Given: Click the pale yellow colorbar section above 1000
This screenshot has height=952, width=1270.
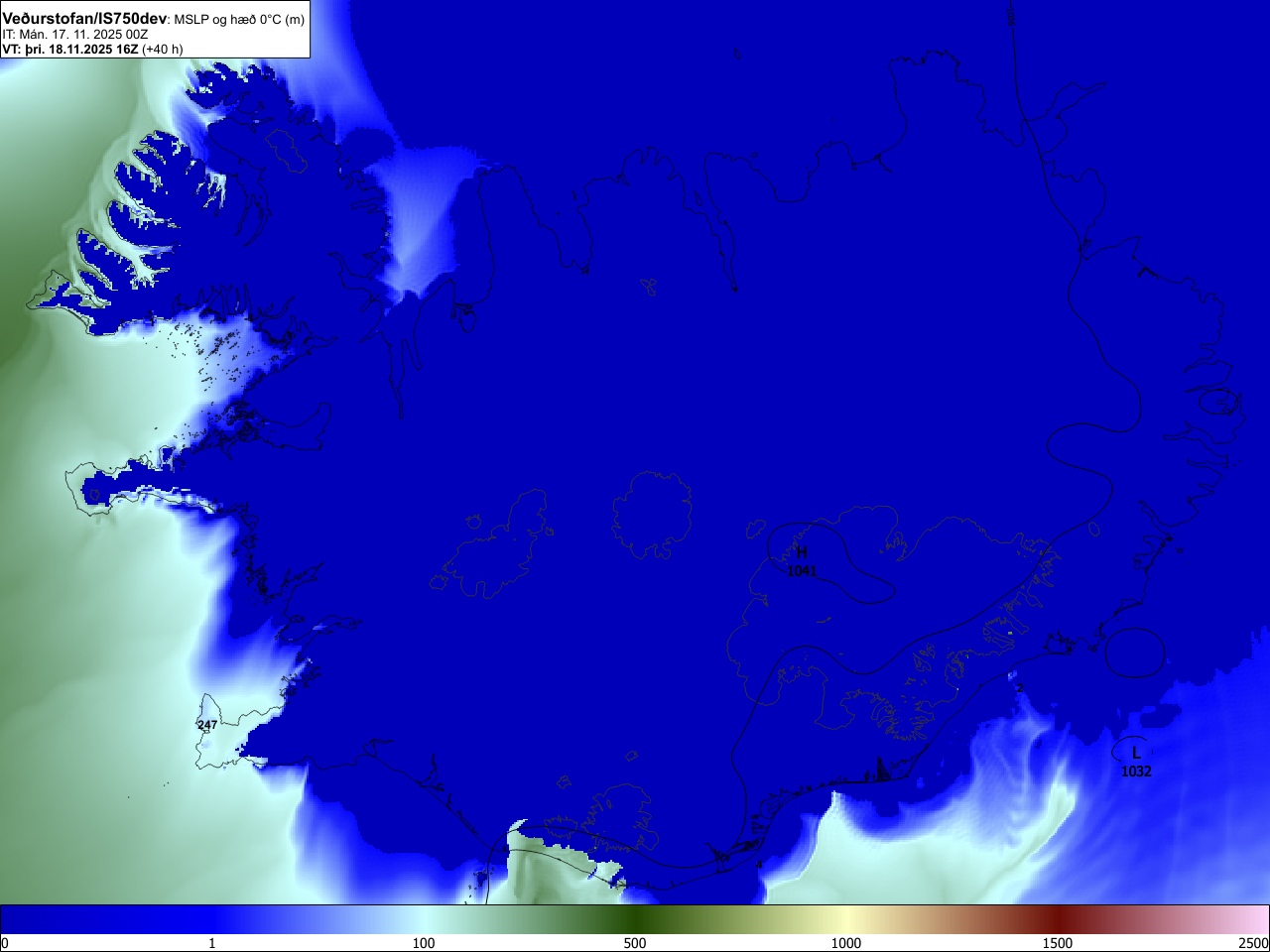Looking at the screenshot, I should click(846, 919).
